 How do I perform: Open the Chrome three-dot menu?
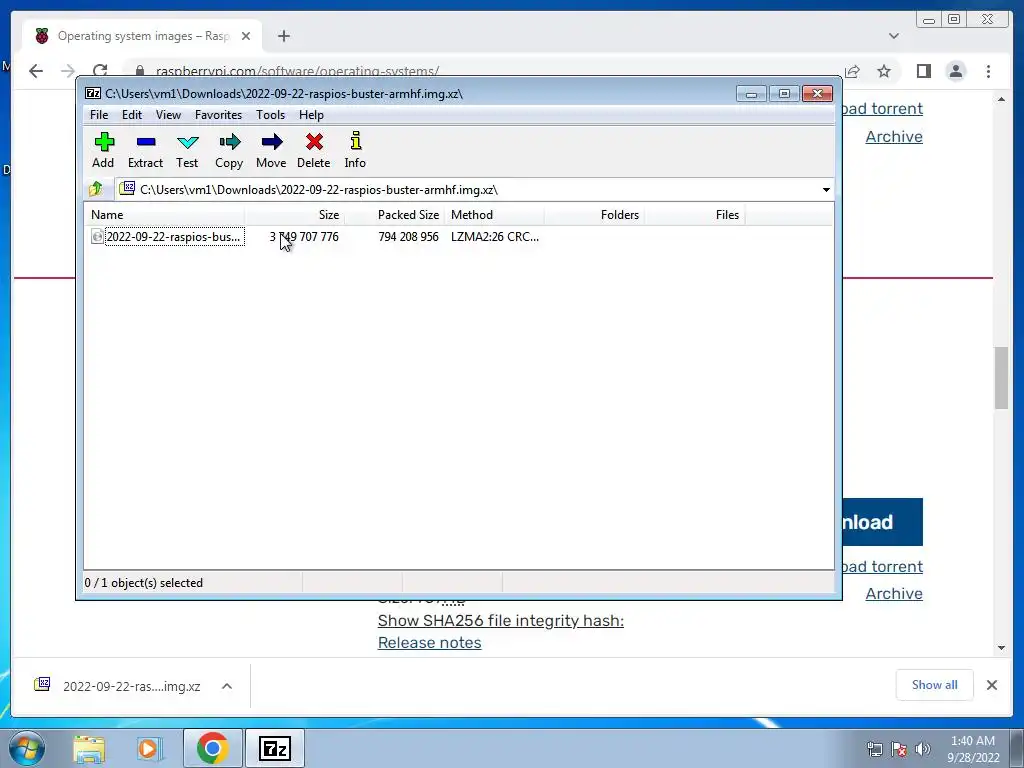click(x=988, y=71)
